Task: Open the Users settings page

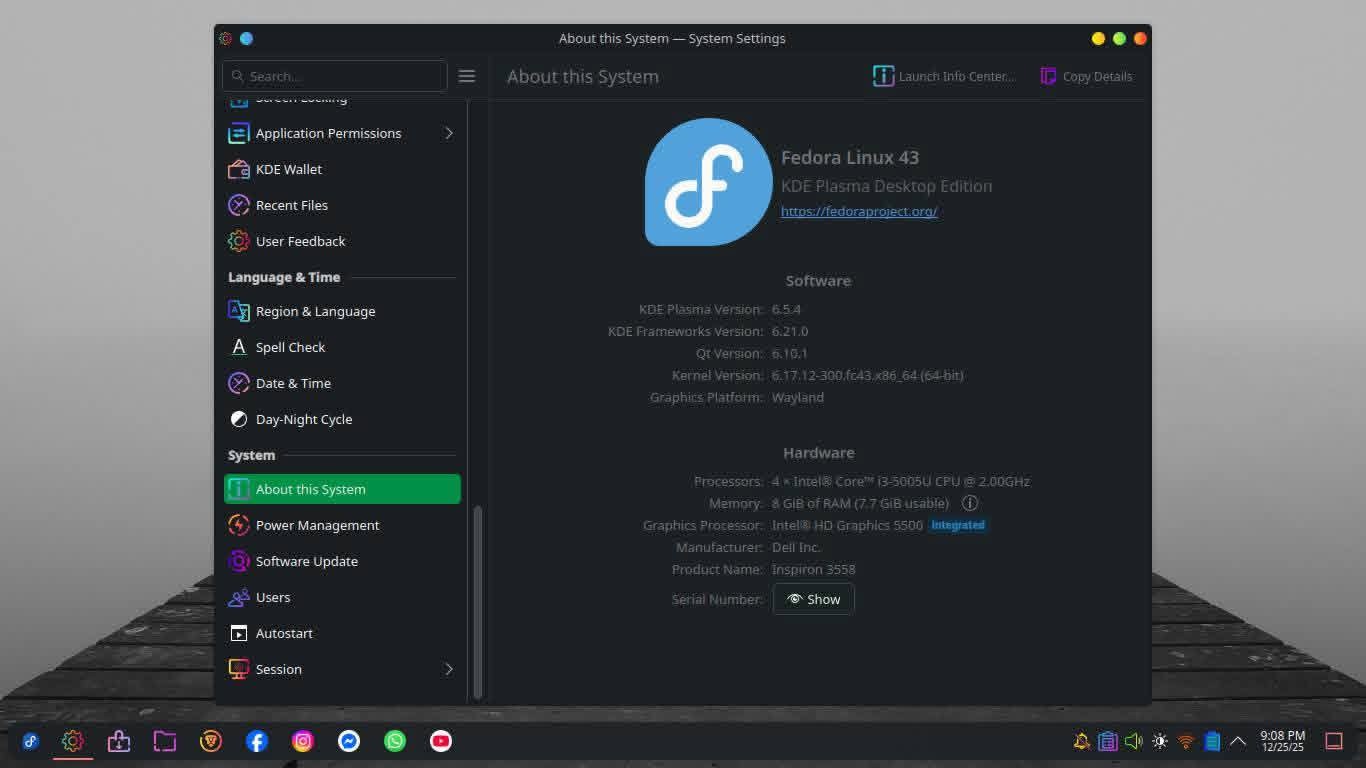Action: [x=342, y=597]
